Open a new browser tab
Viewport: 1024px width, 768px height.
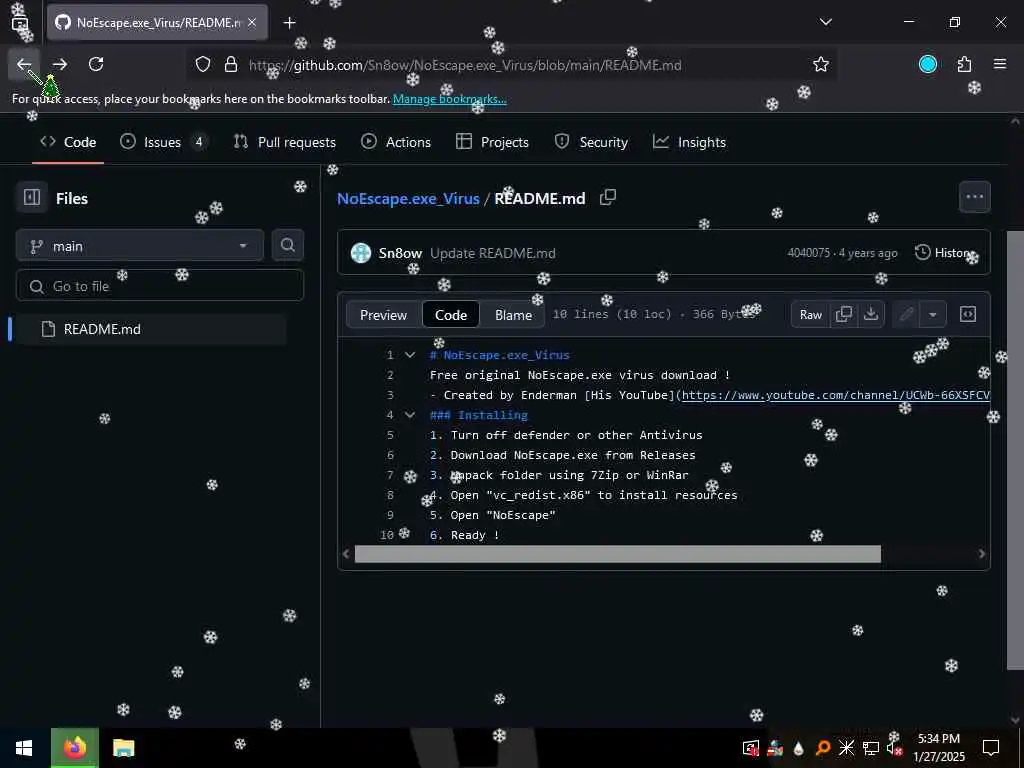[289, 23]
